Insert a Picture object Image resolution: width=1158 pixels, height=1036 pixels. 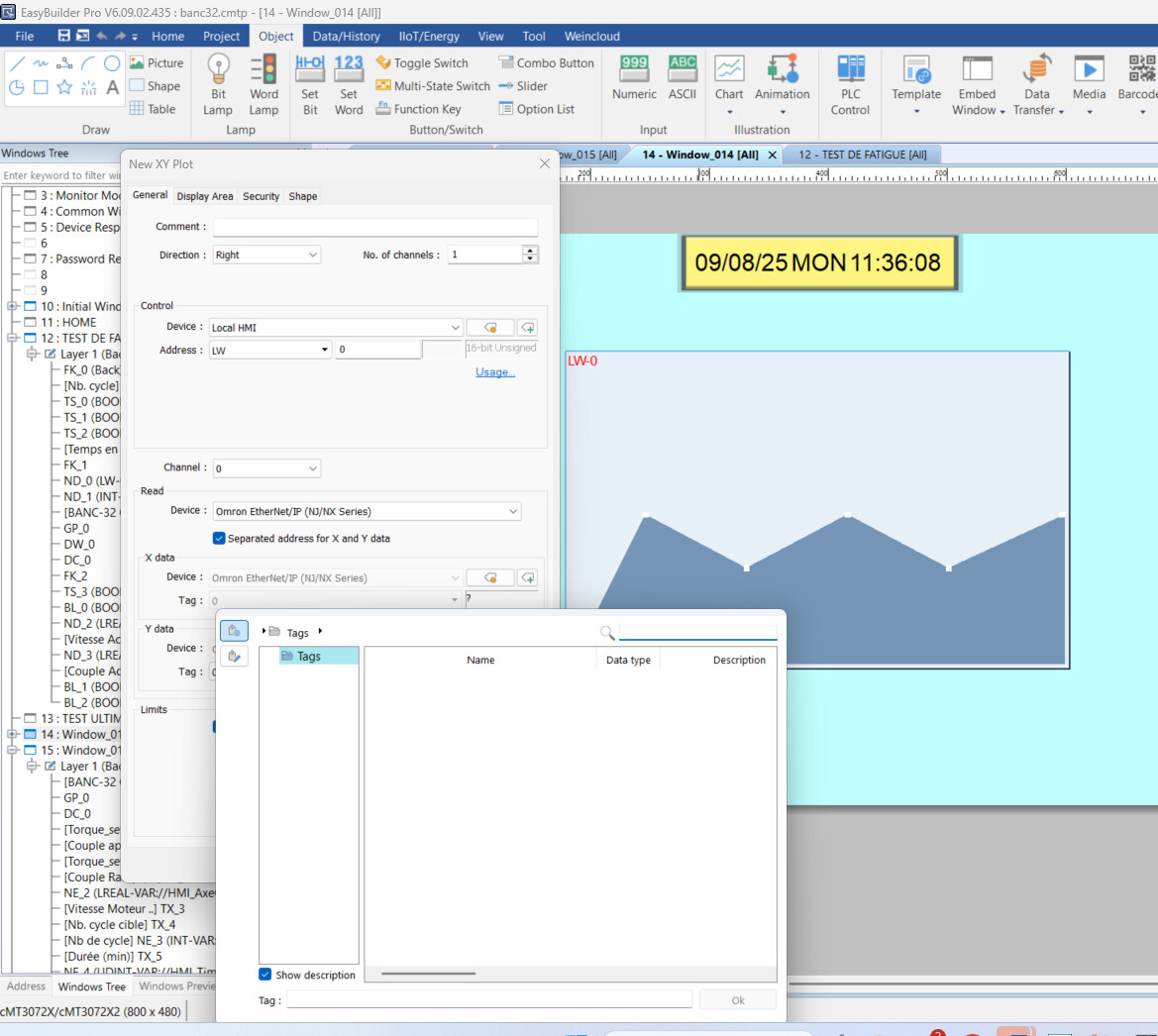157,62
